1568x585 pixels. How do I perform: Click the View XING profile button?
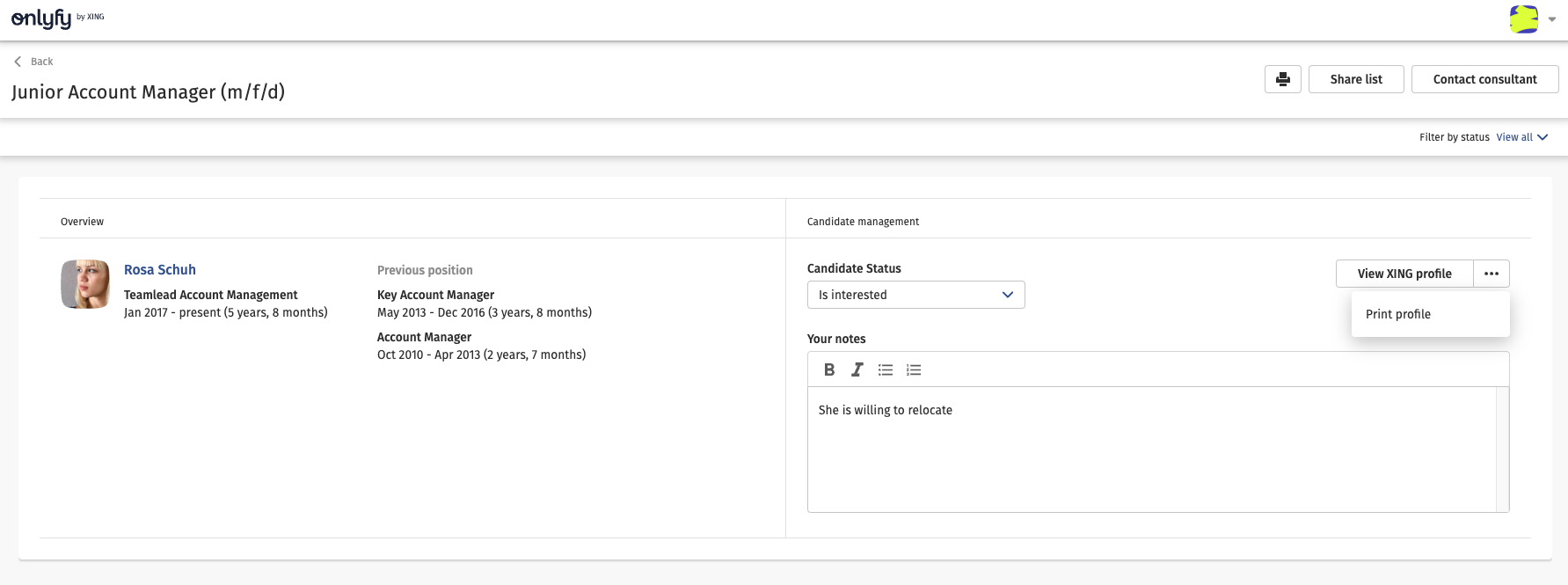1404,274
